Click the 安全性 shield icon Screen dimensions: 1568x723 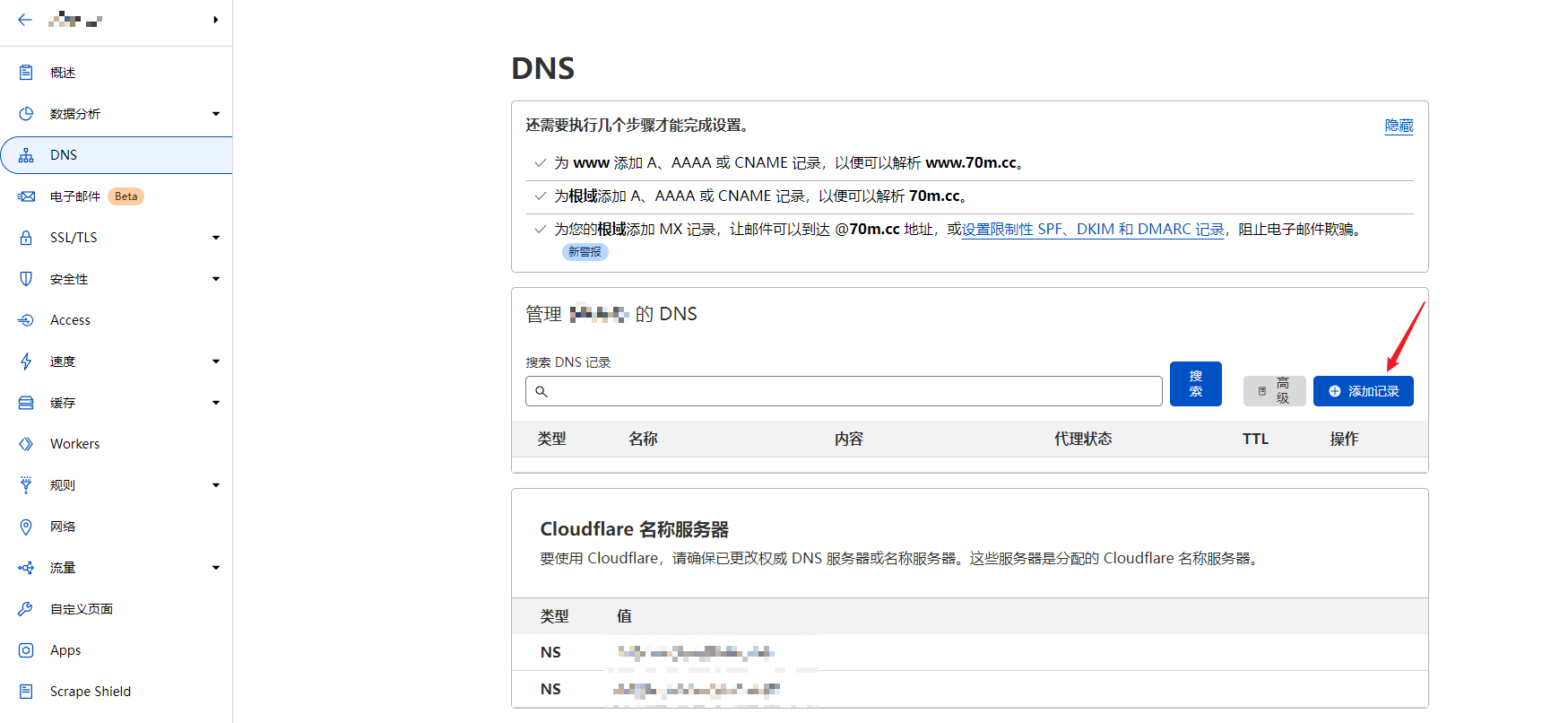(x=26, y=279)
